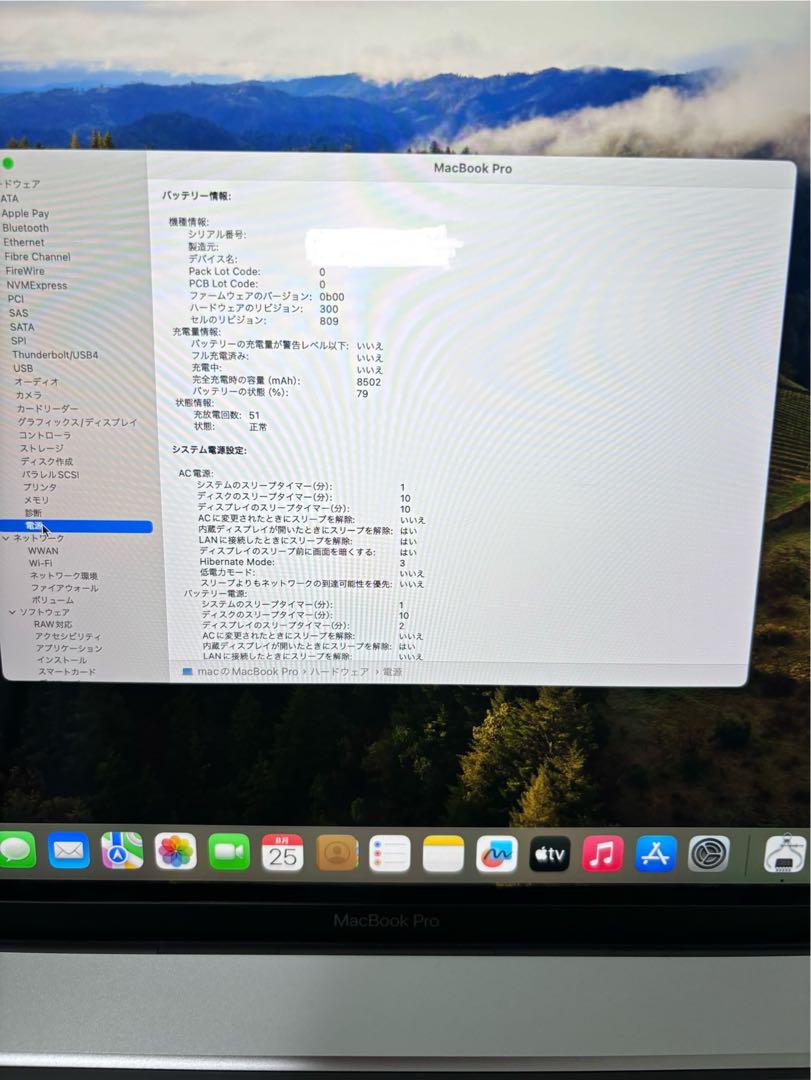Select カードリーダー in the sidebar
Image resolution: width=811 pixels, height=1080 pixels.
pos(48,408)
